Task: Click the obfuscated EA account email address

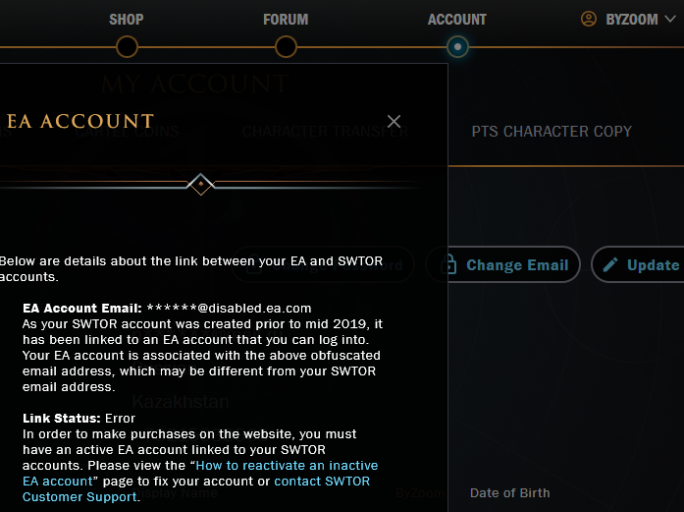Action: click(229, 309)
